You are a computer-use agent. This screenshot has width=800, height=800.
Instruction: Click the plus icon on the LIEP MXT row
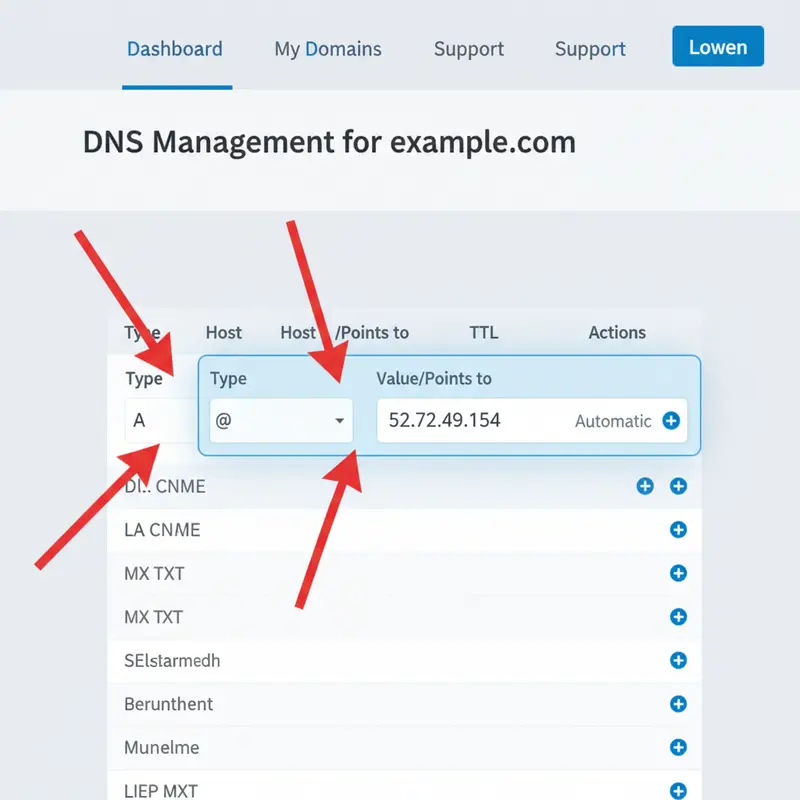click(x=678, y=790)
